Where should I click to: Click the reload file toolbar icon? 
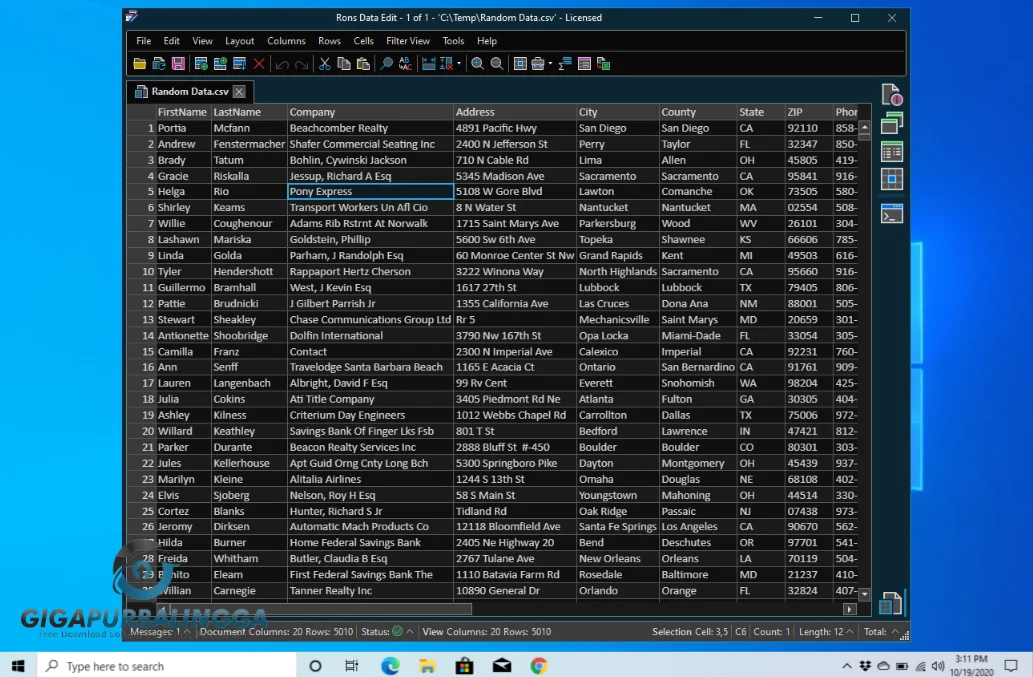159,64
